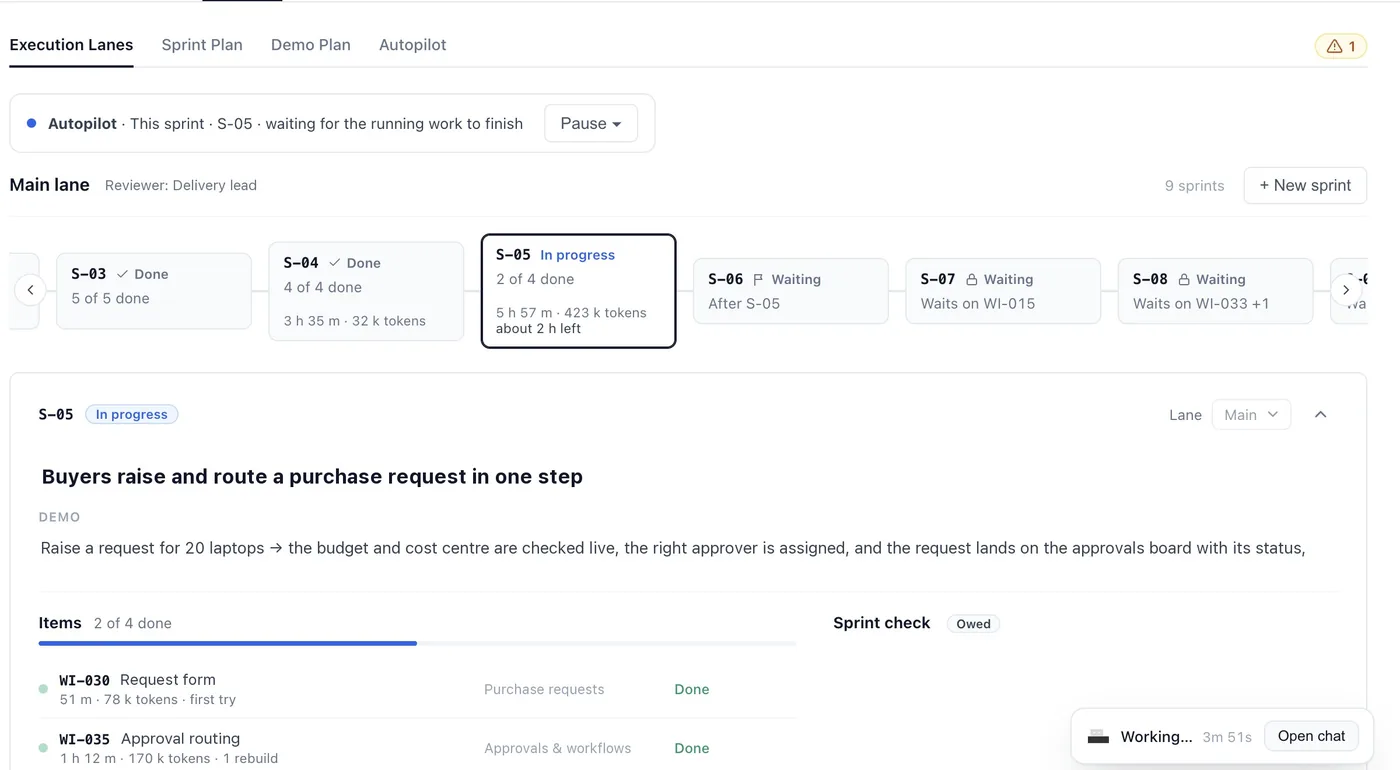Select the S-06 Waiting sprint card
Image resolution: width=1400 pixels, height=770 pixels.
(x=791, y=291)
